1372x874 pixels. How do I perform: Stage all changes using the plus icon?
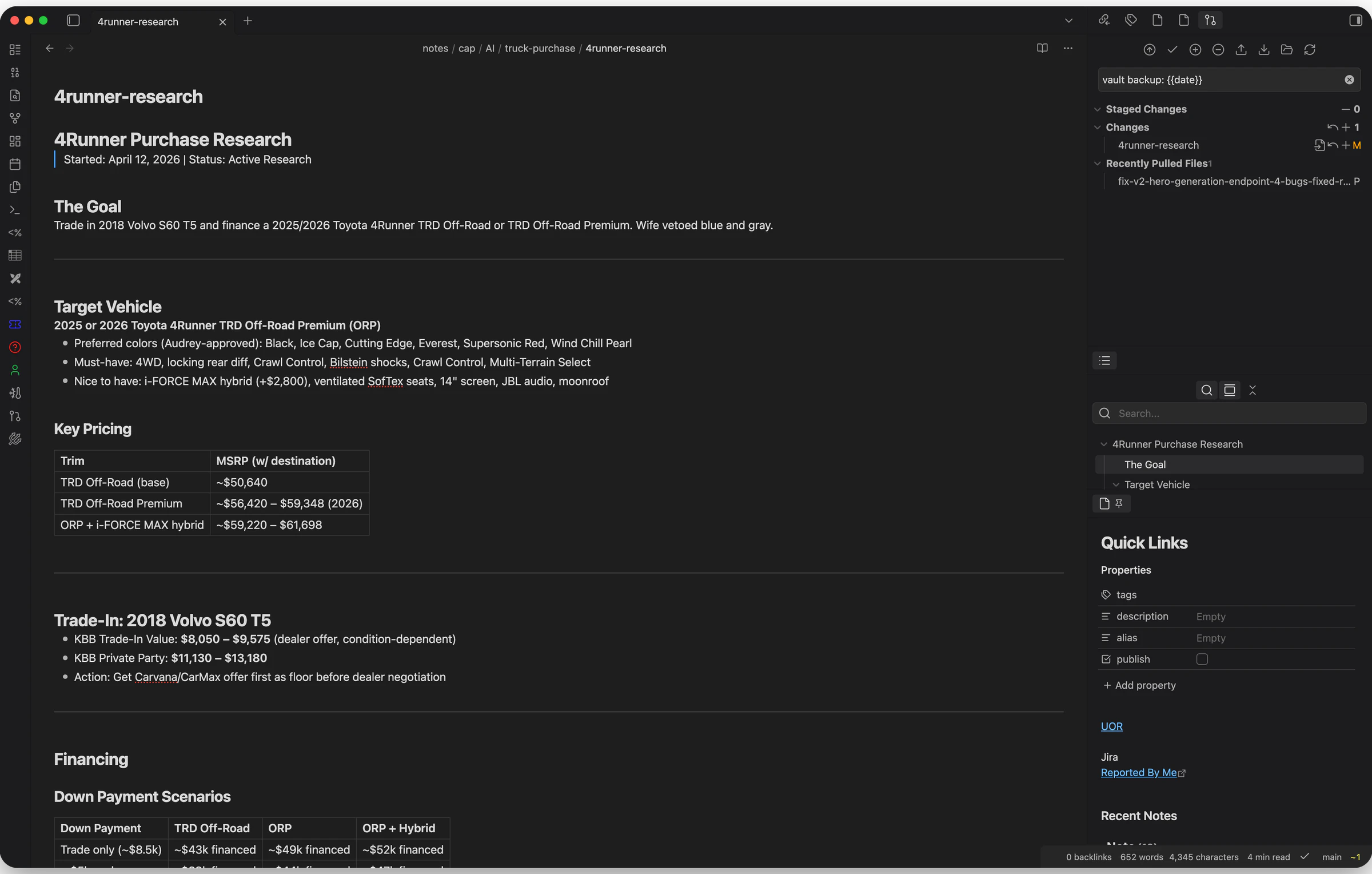pyautogui.click(x=1195, y=49)
